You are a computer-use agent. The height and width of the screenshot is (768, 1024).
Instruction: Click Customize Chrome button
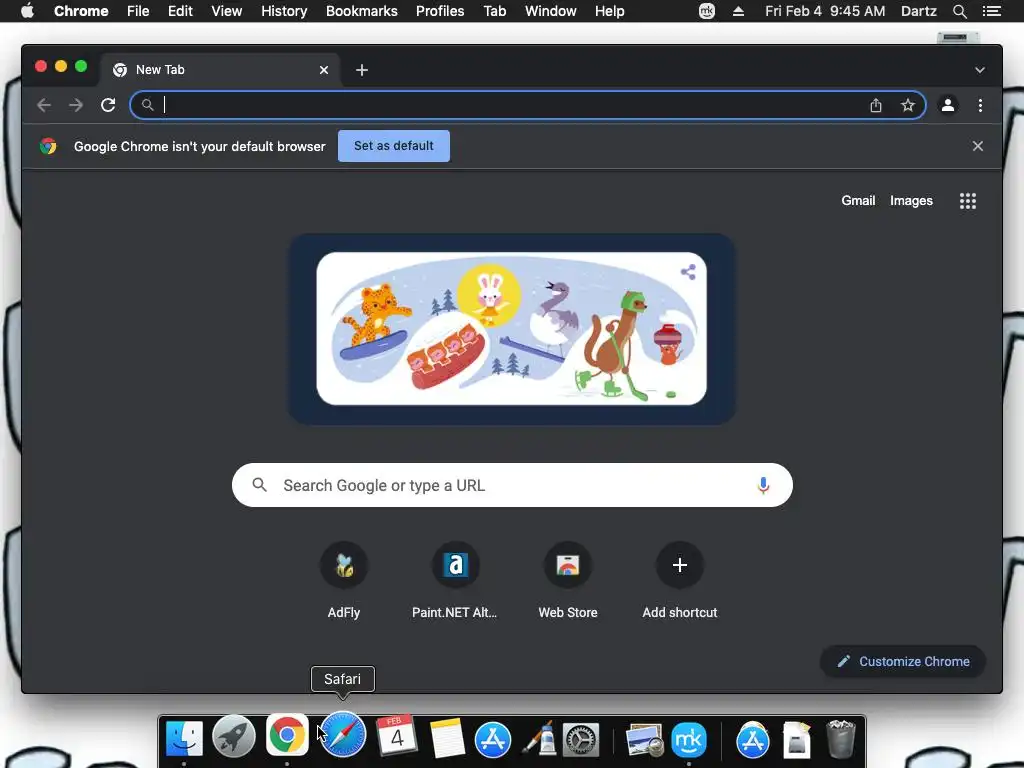[x=903, y=662]
